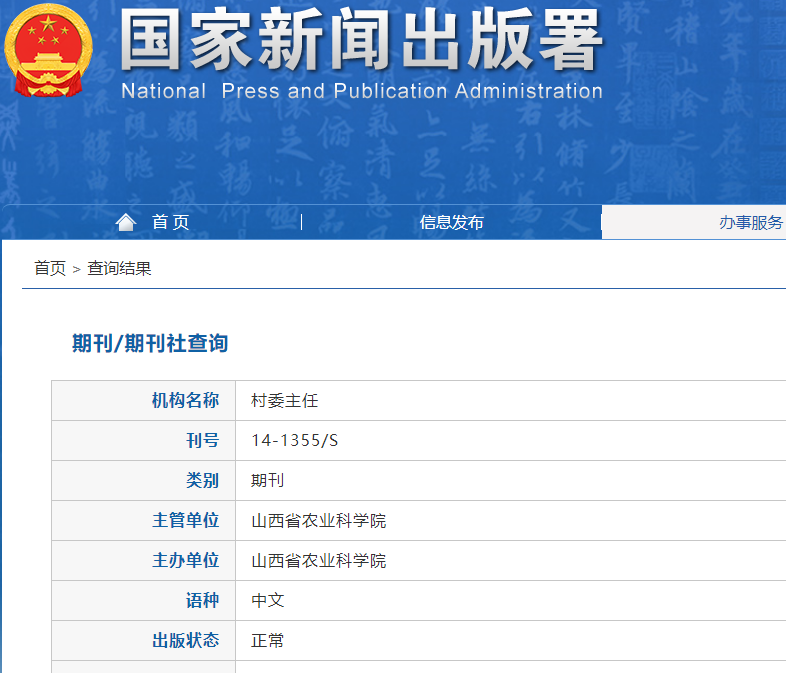Click the 国家新闻出版署 site title
786x673 pixels.
[361, 42]
